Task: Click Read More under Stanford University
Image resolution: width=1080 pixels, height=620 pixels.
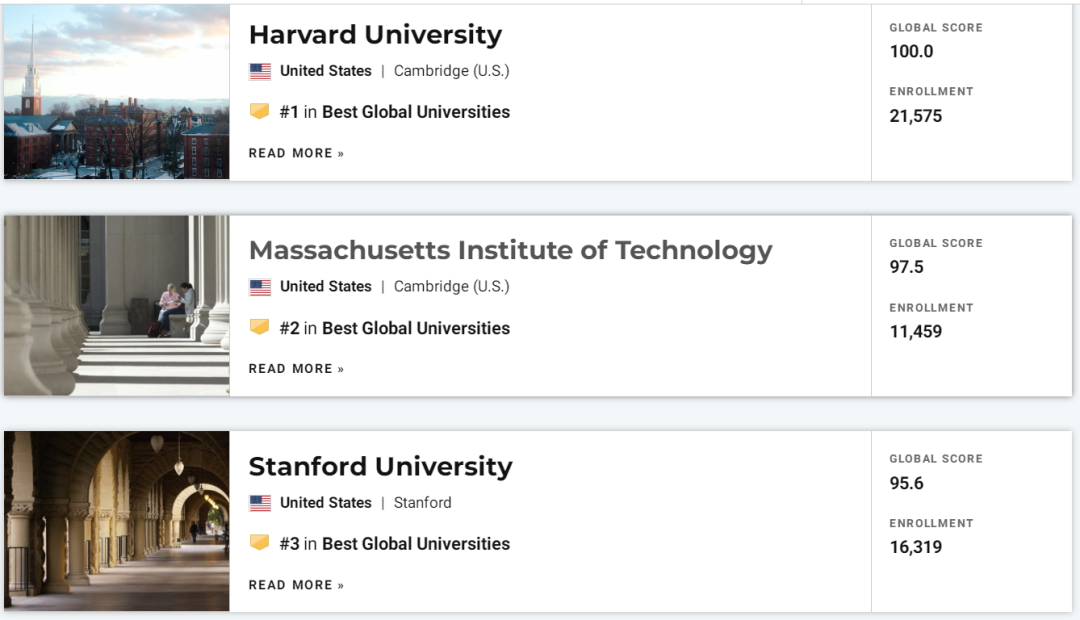Action: (x=296, y=585)
